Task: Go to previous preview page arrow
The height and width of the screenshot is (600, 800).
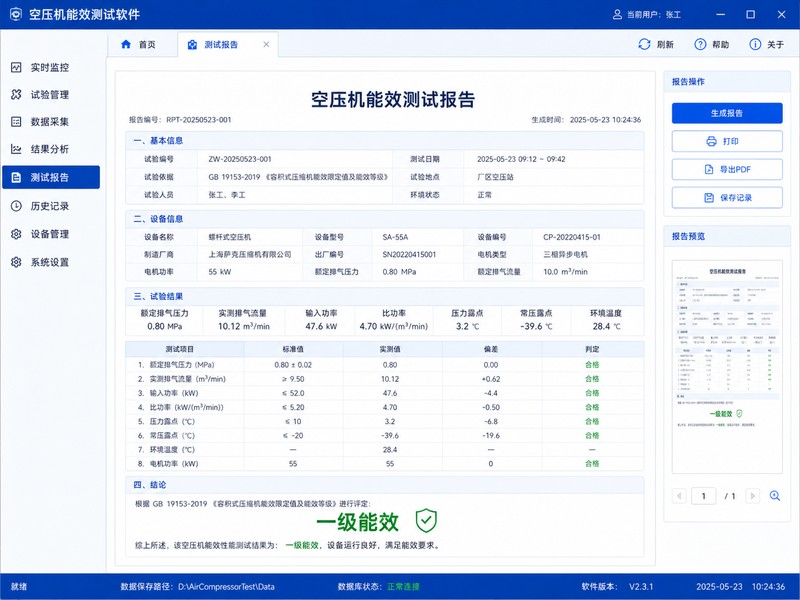Action: click(x=679, y=496)
